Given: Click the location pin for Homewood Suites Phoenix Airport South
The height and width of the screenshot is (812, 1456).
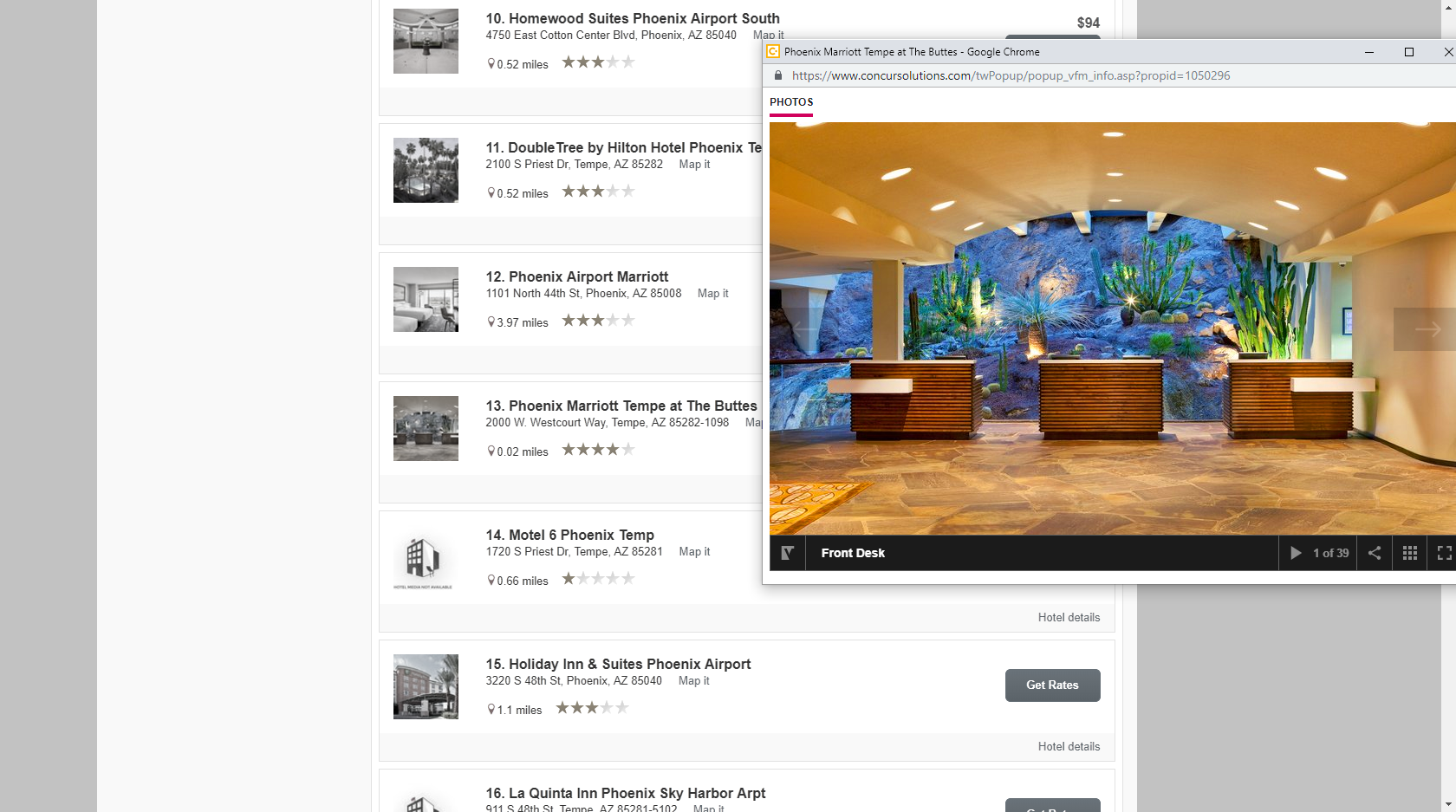Looking at the screenshot, I should pyautogui.click(x=491, y=64).
